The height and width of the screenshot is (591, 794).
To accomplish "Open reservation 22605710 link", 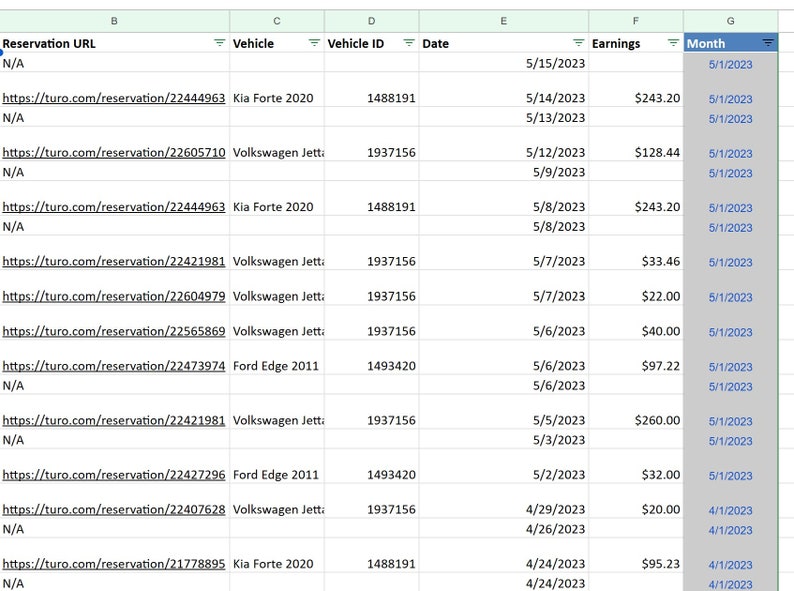I will pyautogui.click(x=114, y=152).
